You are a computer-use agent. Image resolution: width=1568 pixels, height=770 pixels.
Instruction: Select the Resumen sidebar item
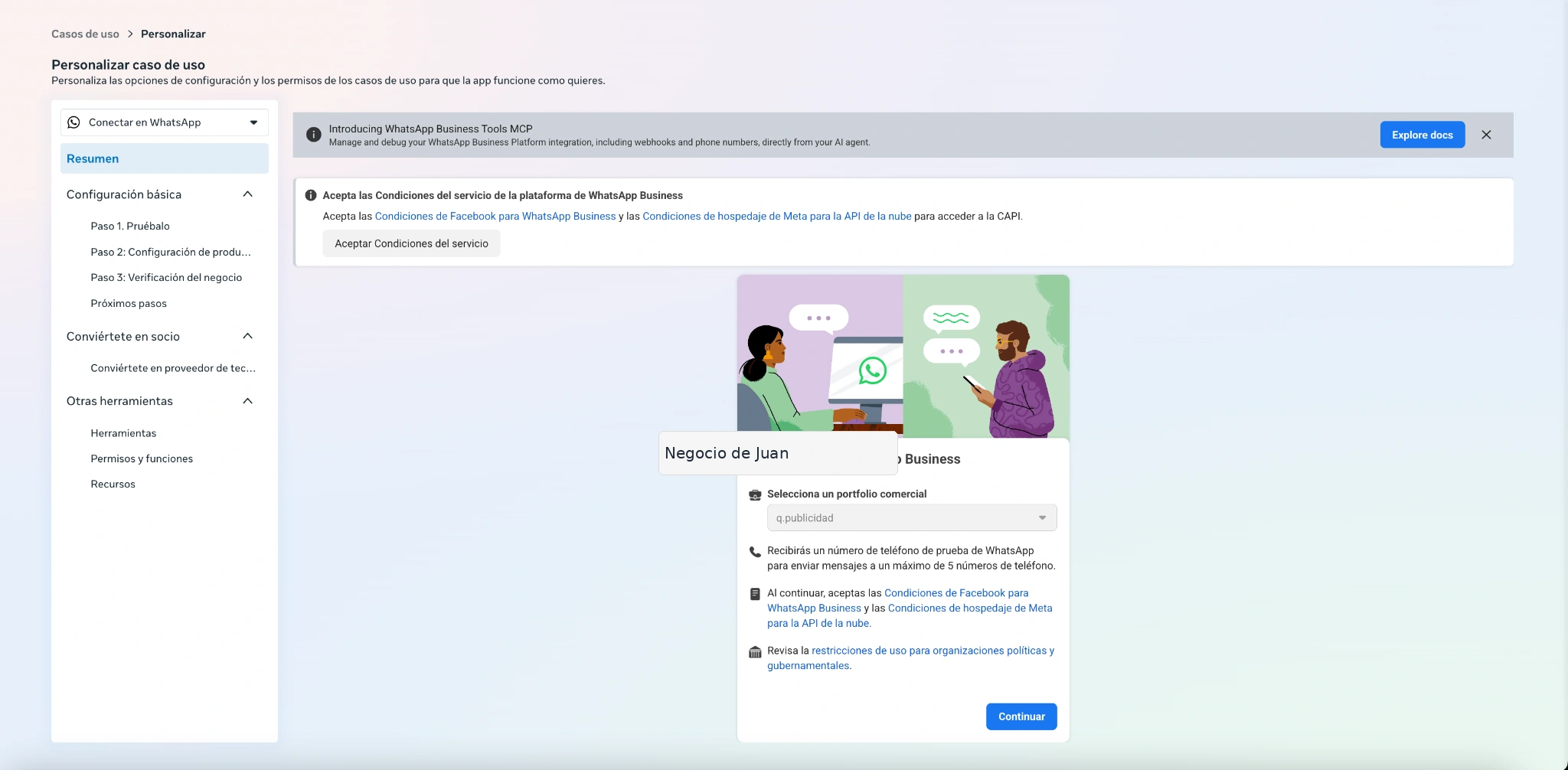[165, 158]
